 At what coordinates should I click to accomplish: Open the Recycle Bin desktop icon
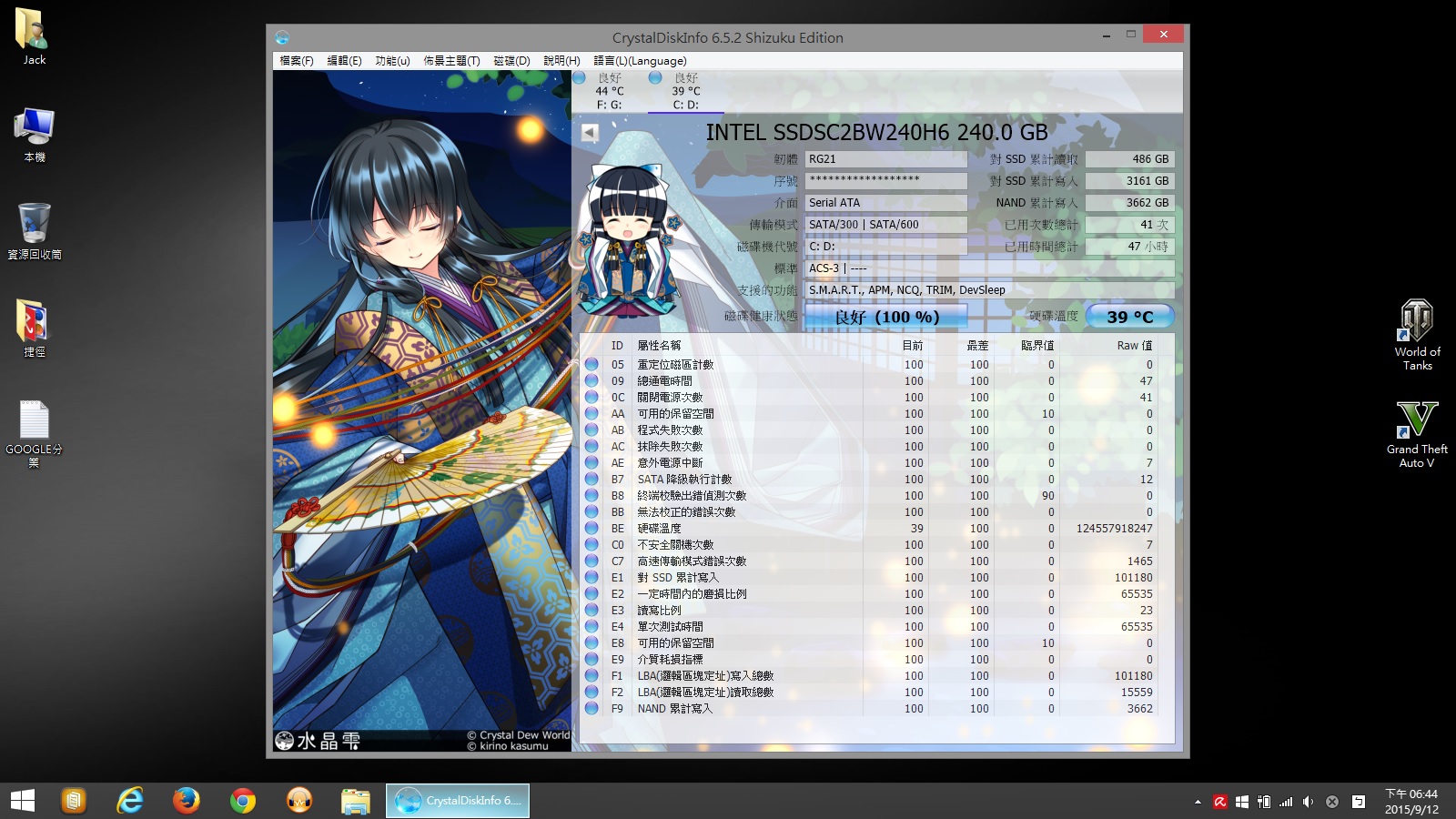[x=34, y=232]
